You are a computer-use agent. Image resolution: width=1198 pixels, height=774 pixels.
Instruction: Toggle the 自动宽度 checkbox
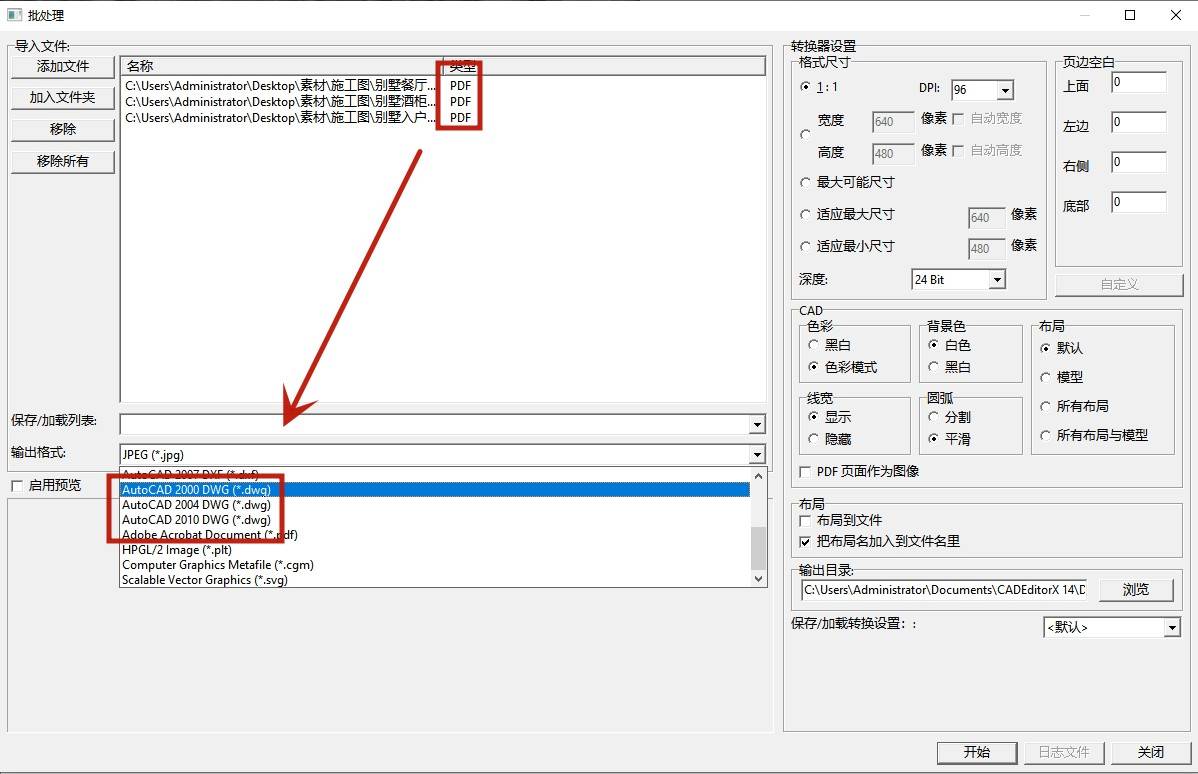click(957, 118)
